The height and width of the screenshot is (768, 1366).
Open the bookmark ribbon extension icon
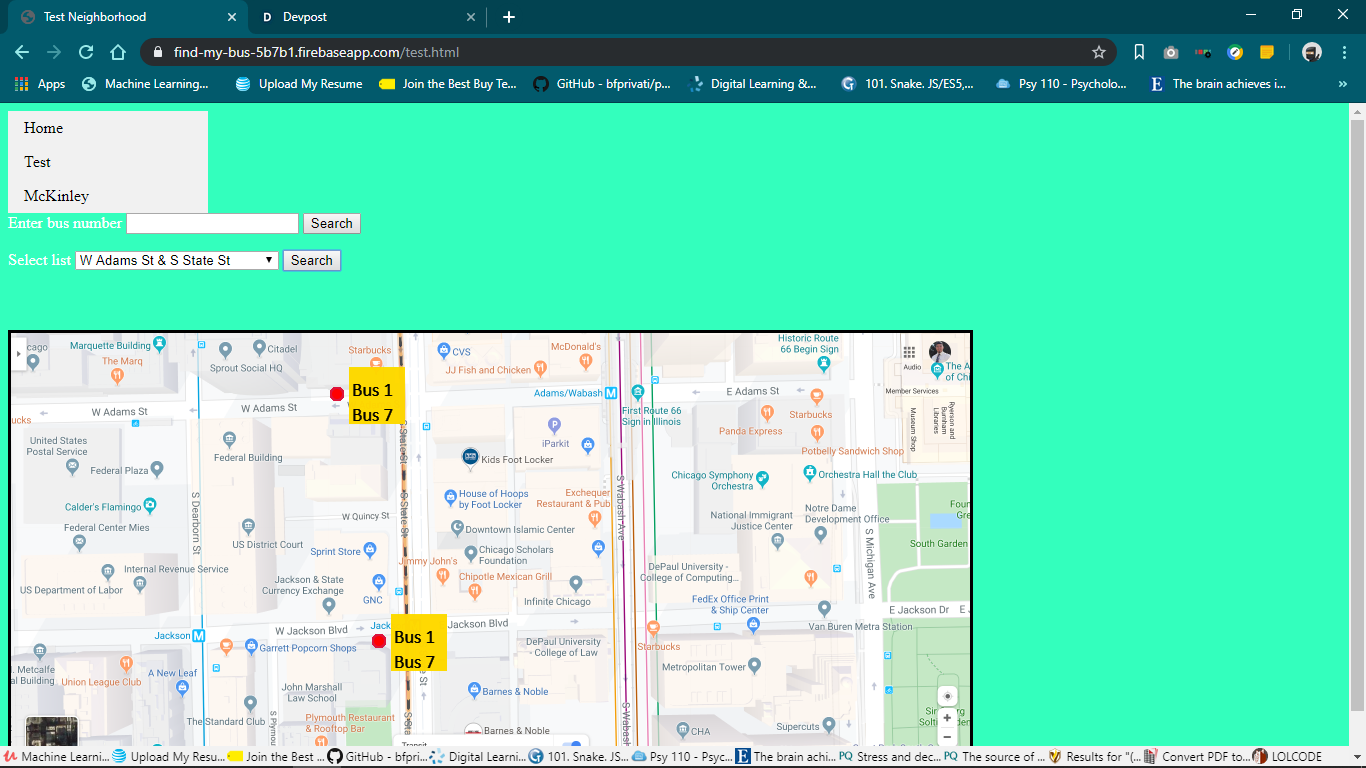pyautogui.click(x=1139, y=52)
